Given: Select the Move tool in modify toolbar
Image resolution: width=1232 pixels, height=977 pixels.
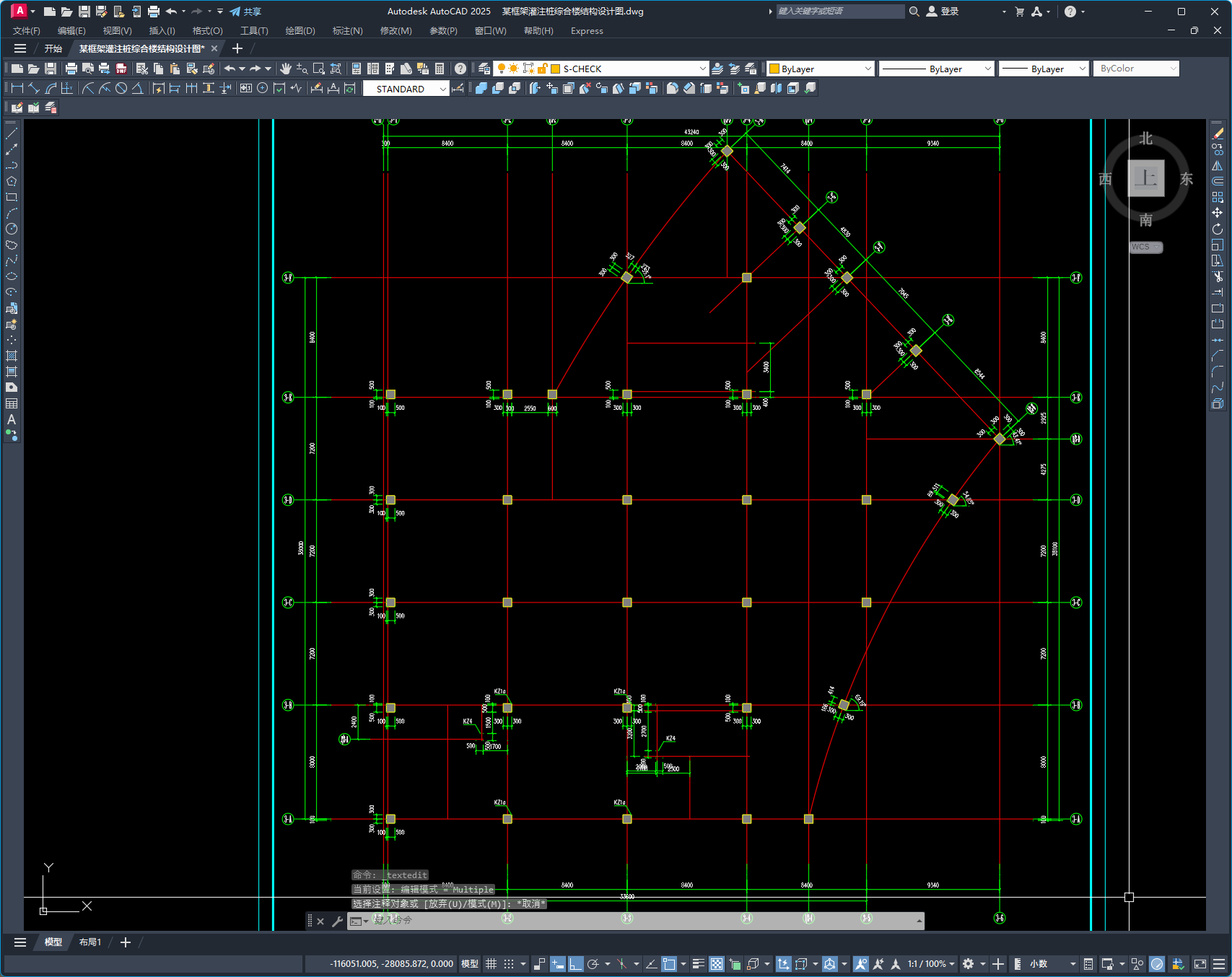Looking at the screenshot, I should 1218,213.
